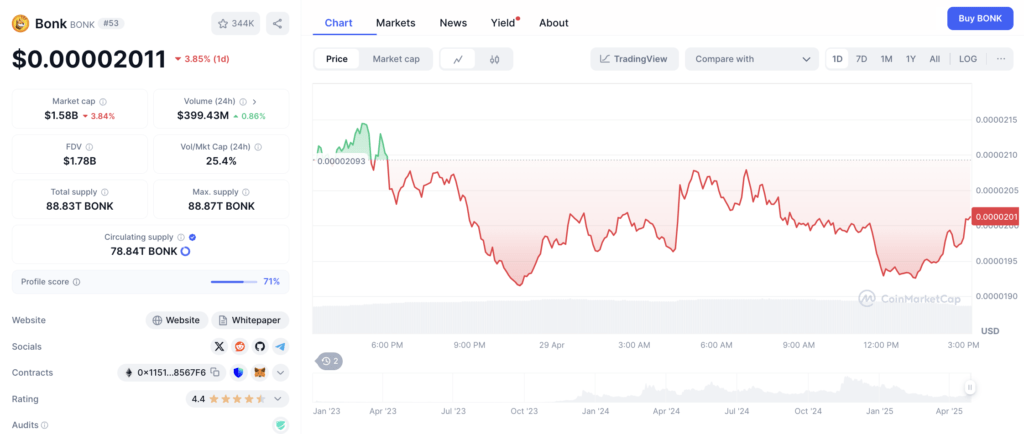
Task: Click the 3.85% (1d) price change
Action: click(x=202, y=59)
